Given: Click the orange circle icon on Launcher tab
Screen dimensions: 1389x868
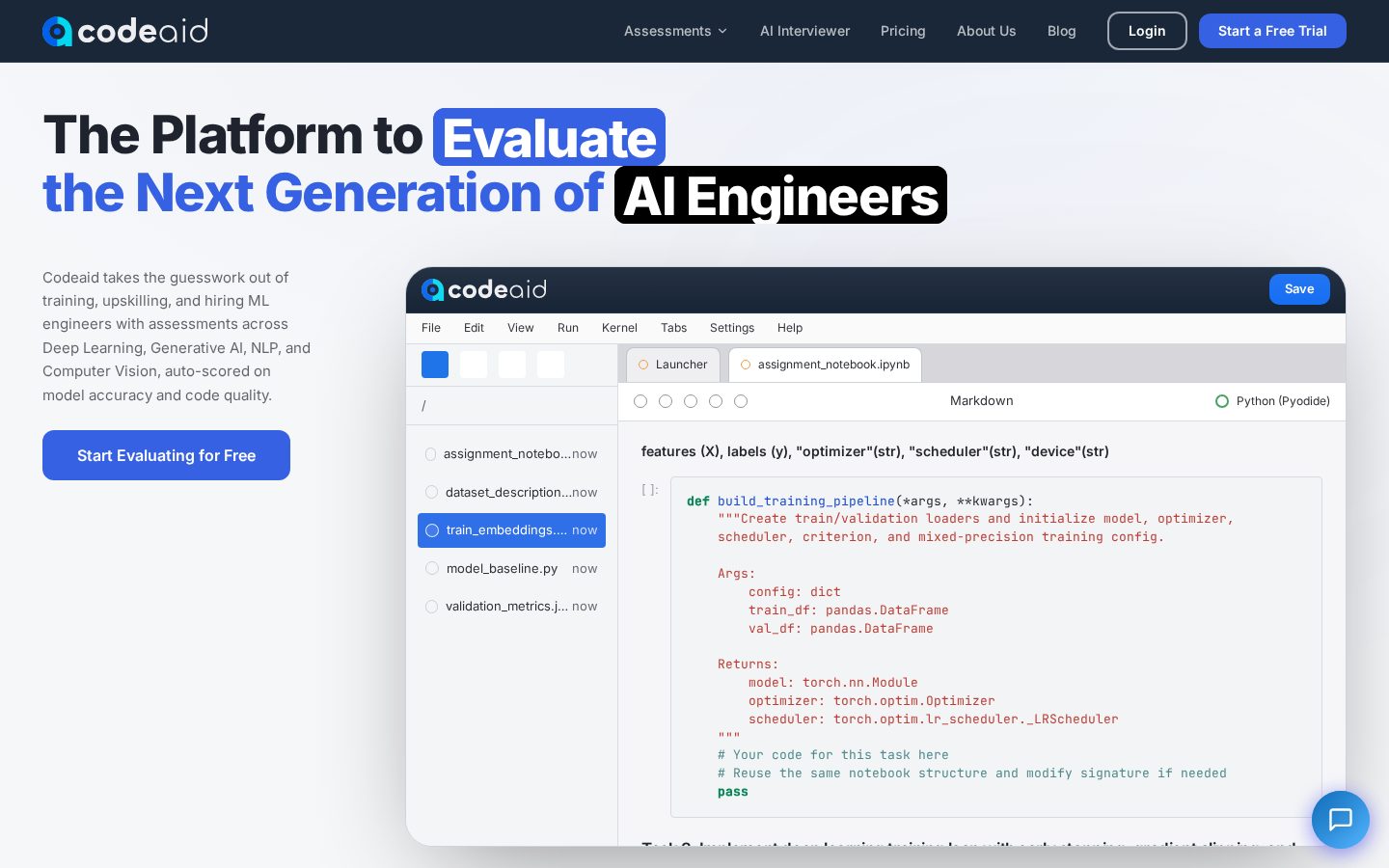Looking at the screenshot, I should tap(643, 365).
